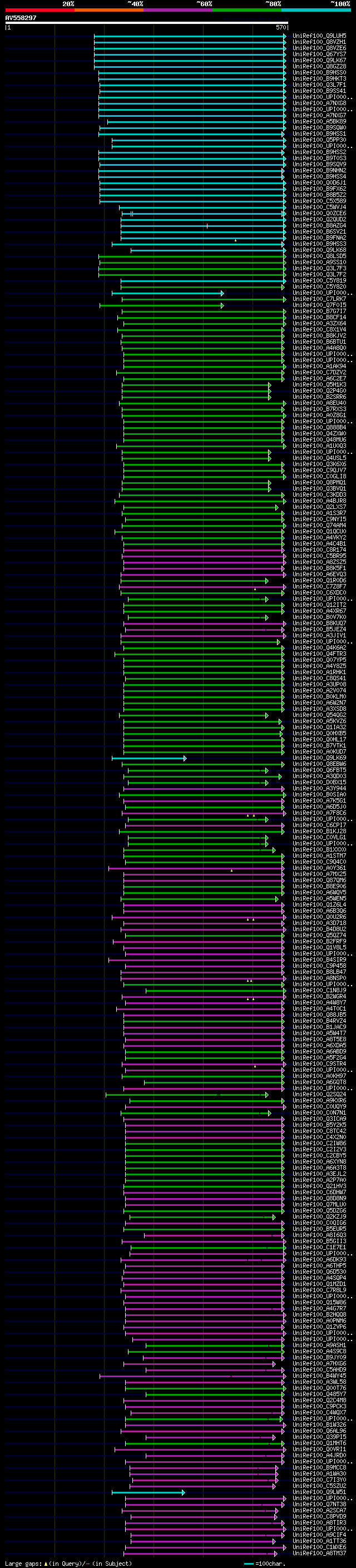The height and width of the screenshot is (1568, 356).
Task: Select hit label UniRef100_C3KDD3
Action: point(319,495)
